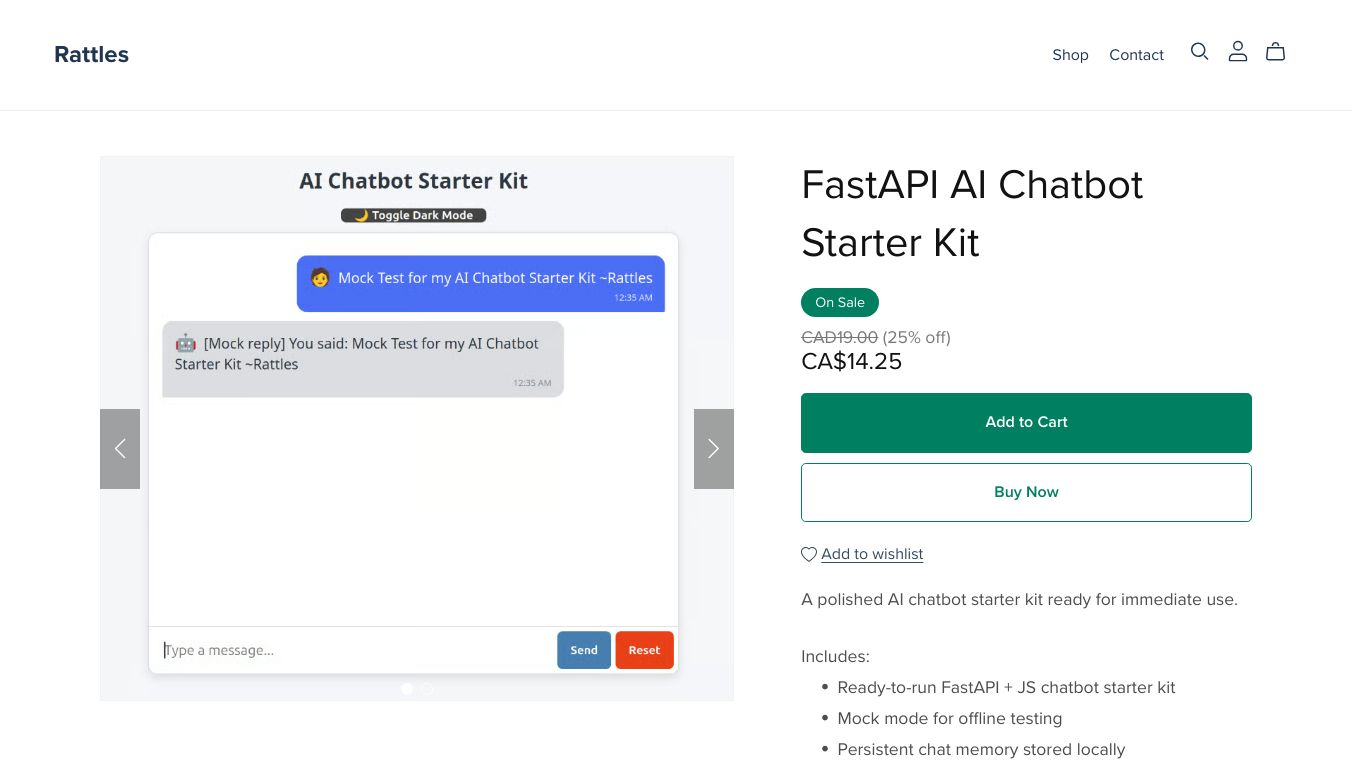Follow the Add to wishlist link

coord(872,554)
